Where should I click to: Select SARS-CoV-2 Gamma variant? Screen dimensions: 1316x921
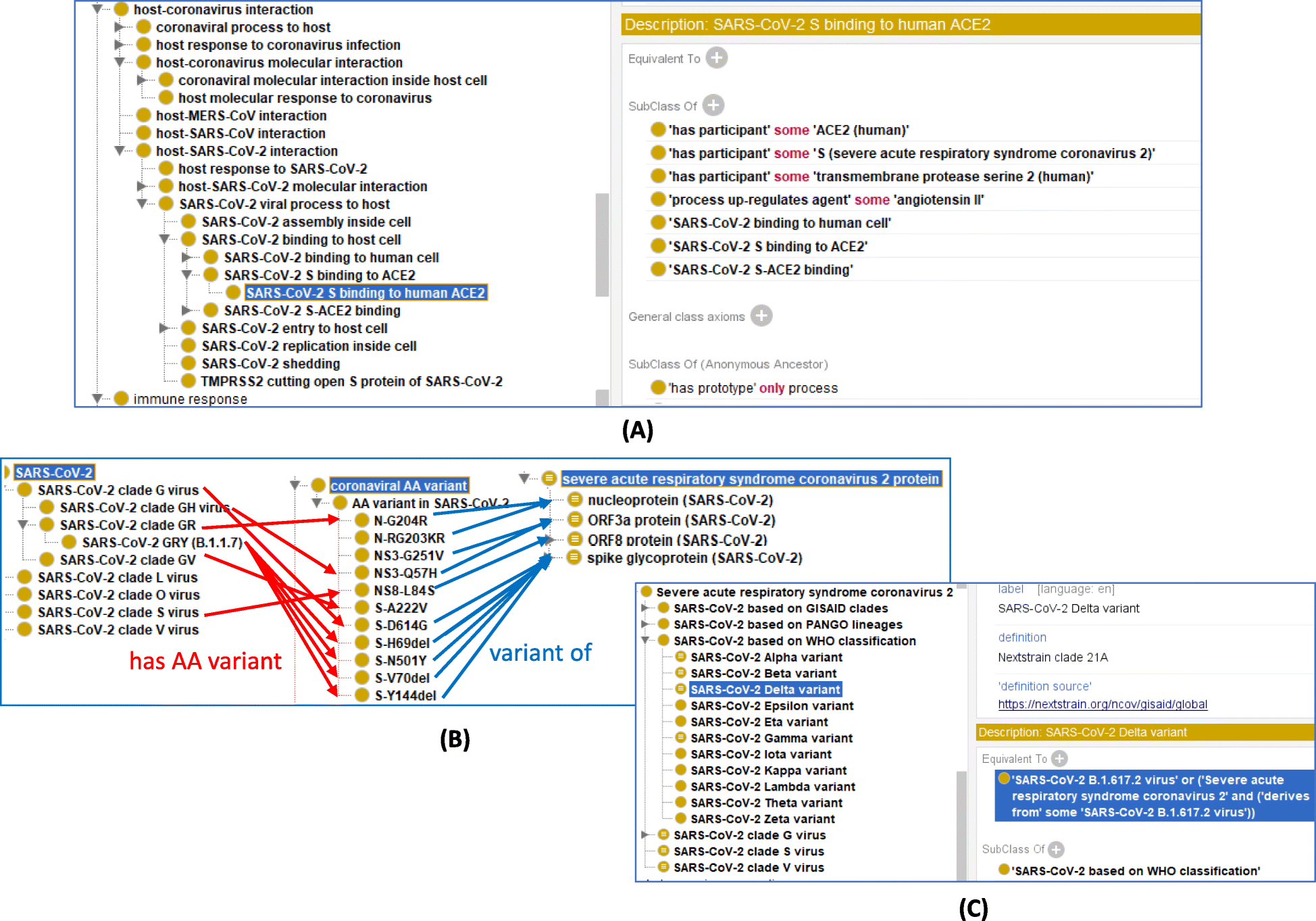771,738
